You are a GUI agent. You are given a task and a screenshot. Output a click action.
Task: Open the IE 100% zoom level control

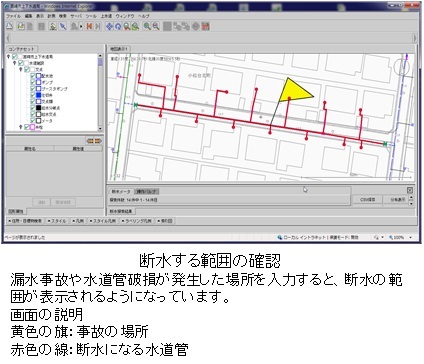(x=400, y=237)
